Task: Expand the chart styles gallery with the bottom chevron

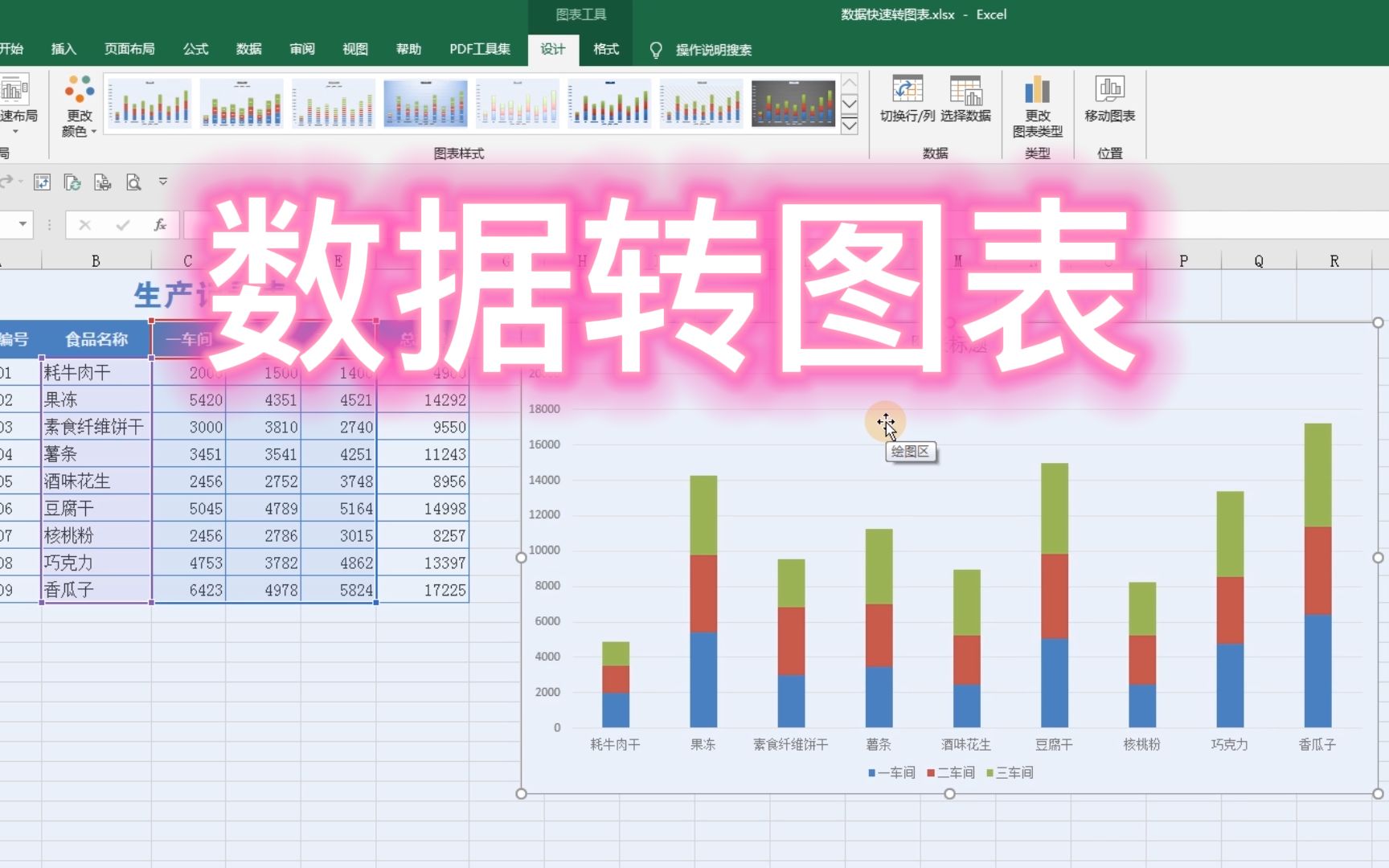Action: click(x=850, y=125)
